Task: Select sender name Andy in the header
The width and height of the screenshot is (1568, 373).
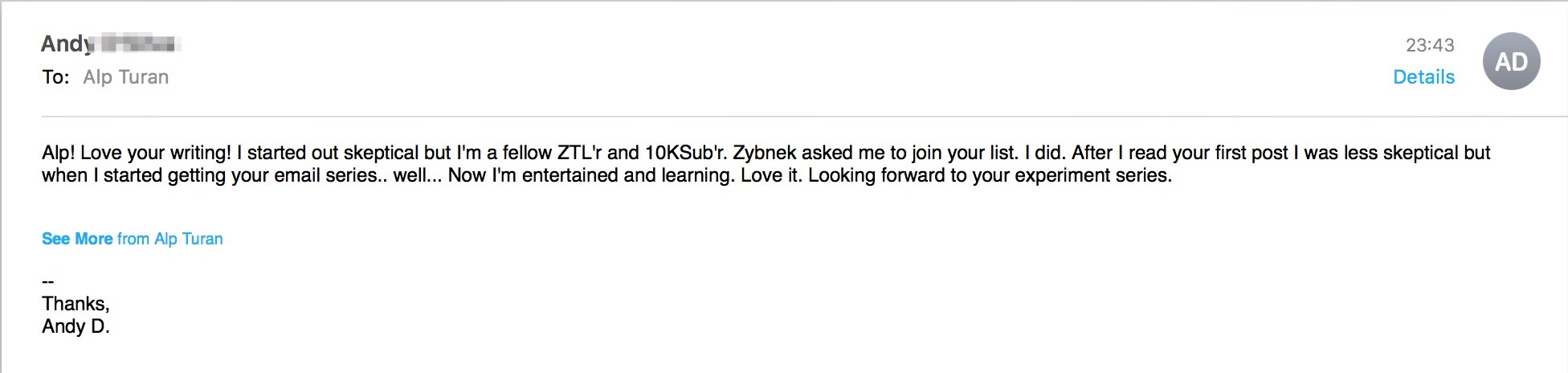Action: 67,43
